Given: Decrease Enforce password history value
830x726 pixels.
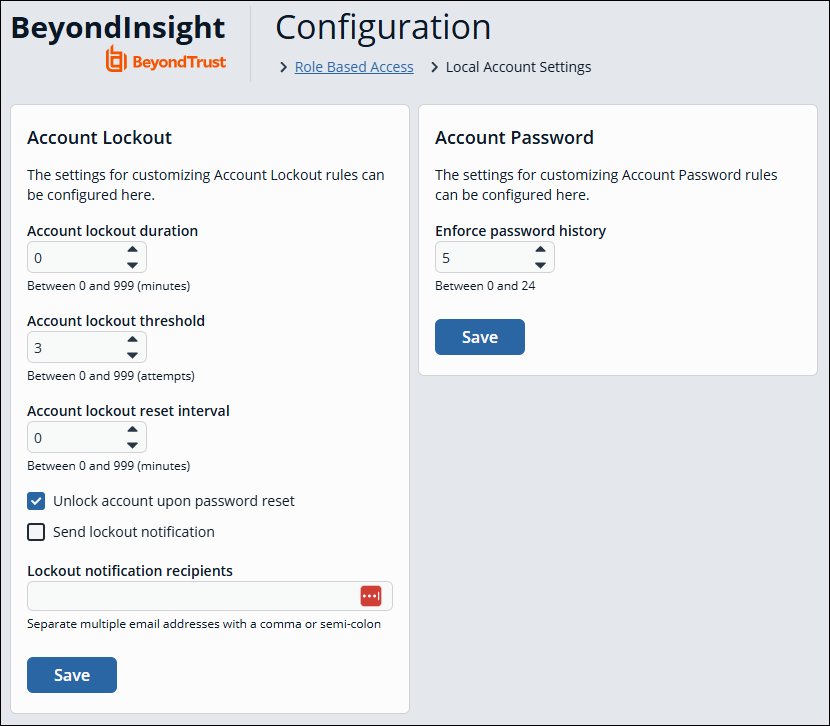Looking at the screenshot, I should [540, 265].
